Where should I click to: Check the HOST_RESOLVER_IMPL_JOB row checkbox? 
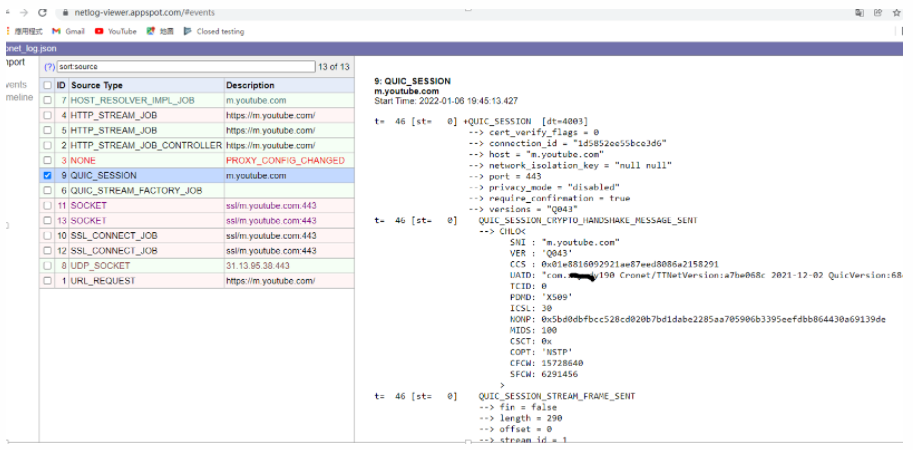pyautogui.click(x=47, y=100)
